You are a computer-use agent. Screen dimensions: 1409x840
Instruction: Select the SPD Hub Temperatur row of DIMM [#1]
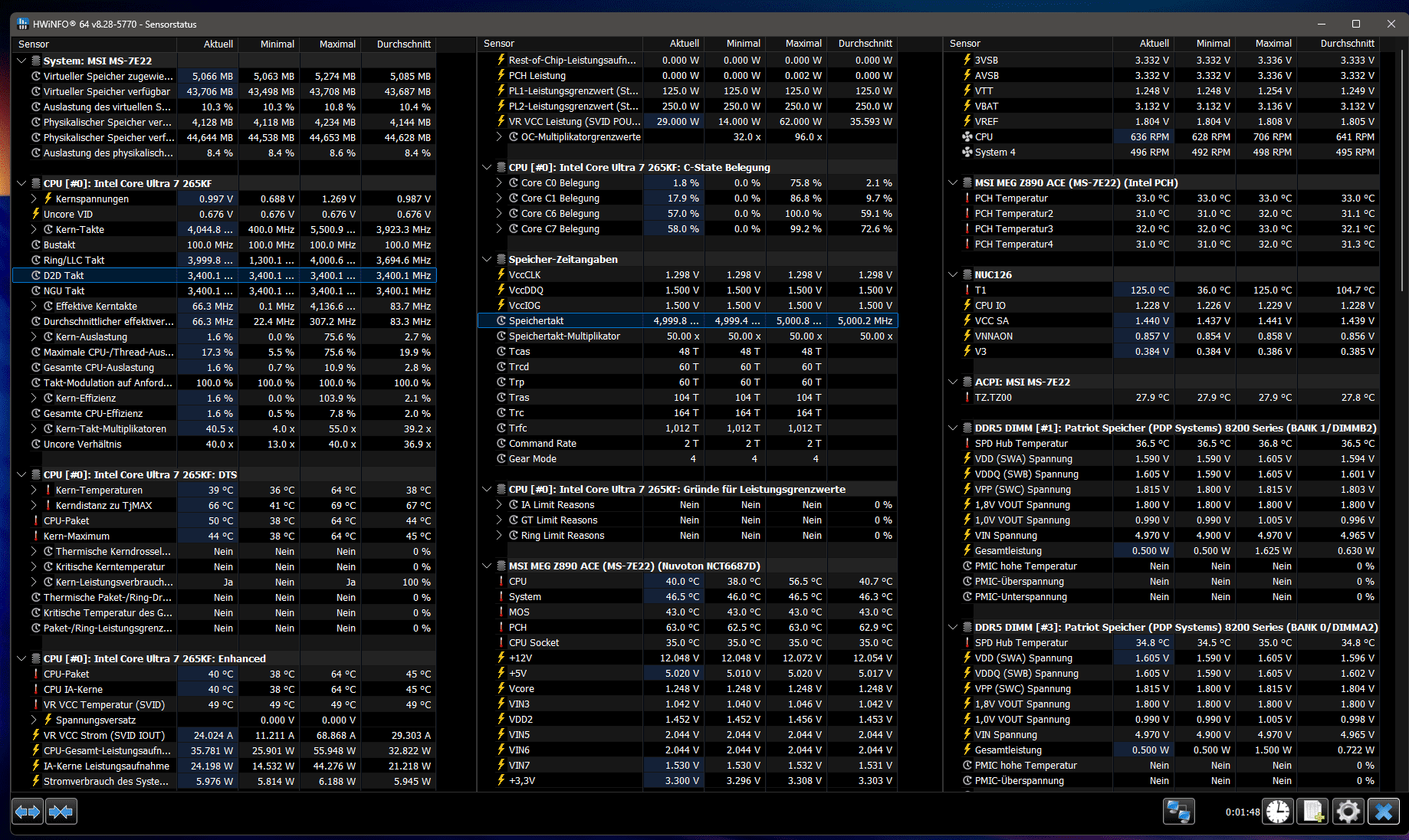(x=1162, y=443)
